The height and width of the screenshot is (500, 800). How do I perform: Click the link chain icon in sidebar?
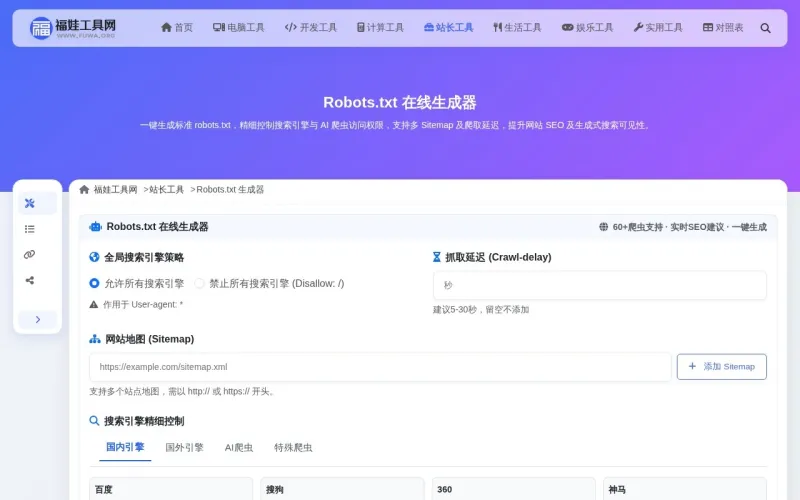tap(30, 255)
